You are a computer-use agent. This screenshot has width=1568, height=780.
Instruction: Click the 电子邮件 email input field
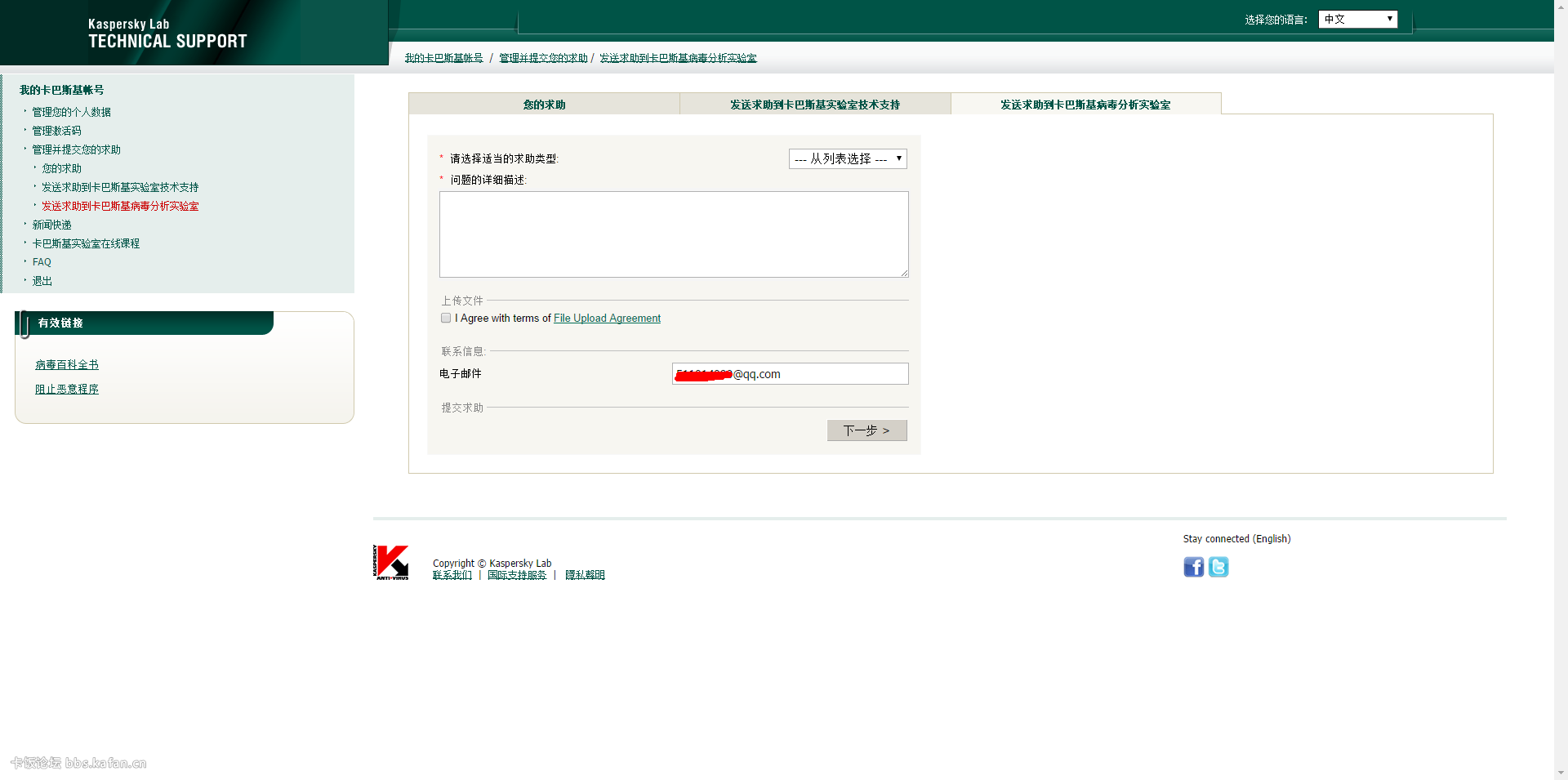pyautogui.click(x=790, y=374)
